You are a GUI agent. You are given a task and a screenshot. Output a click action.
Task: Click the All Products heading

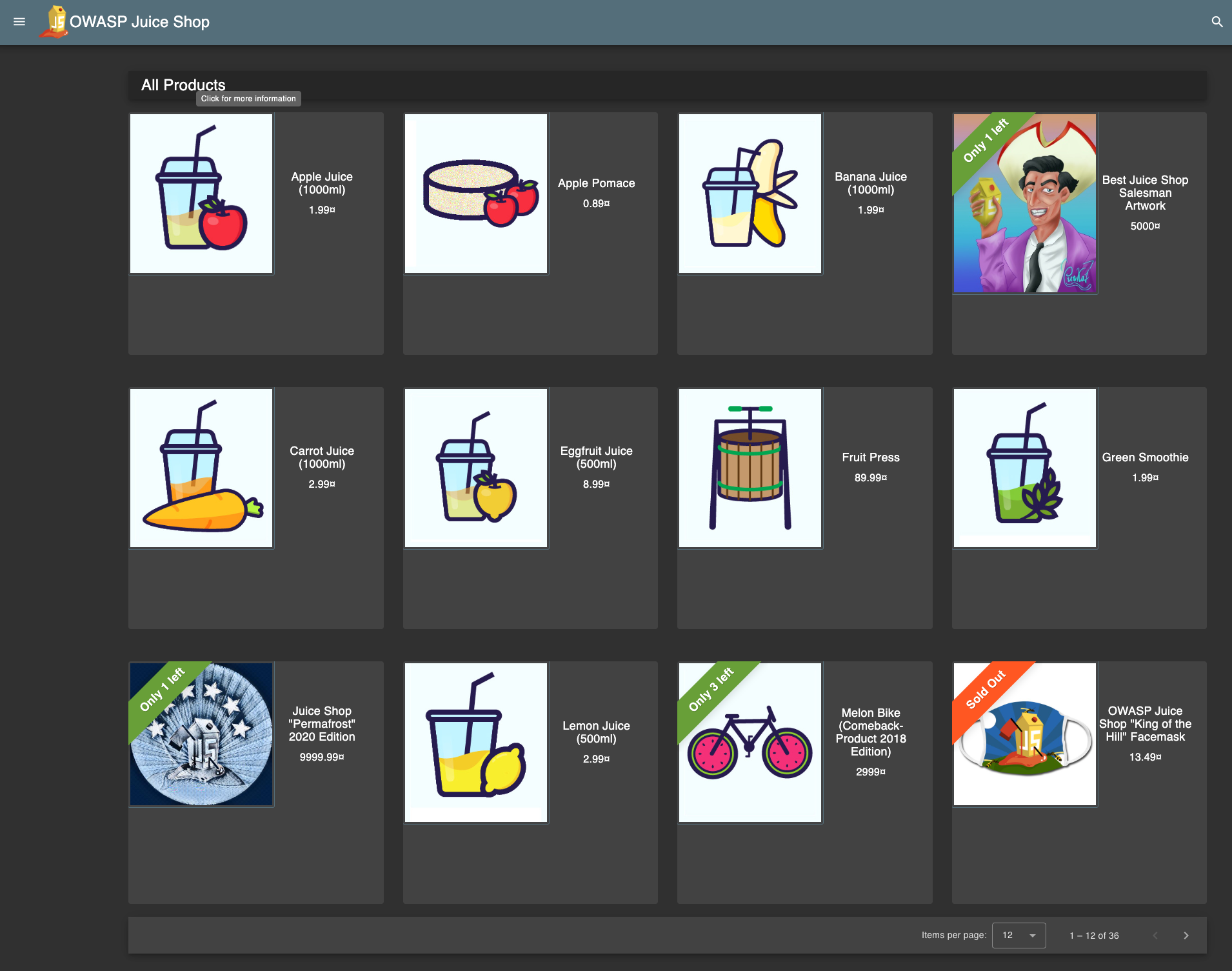tap(183, 85)
